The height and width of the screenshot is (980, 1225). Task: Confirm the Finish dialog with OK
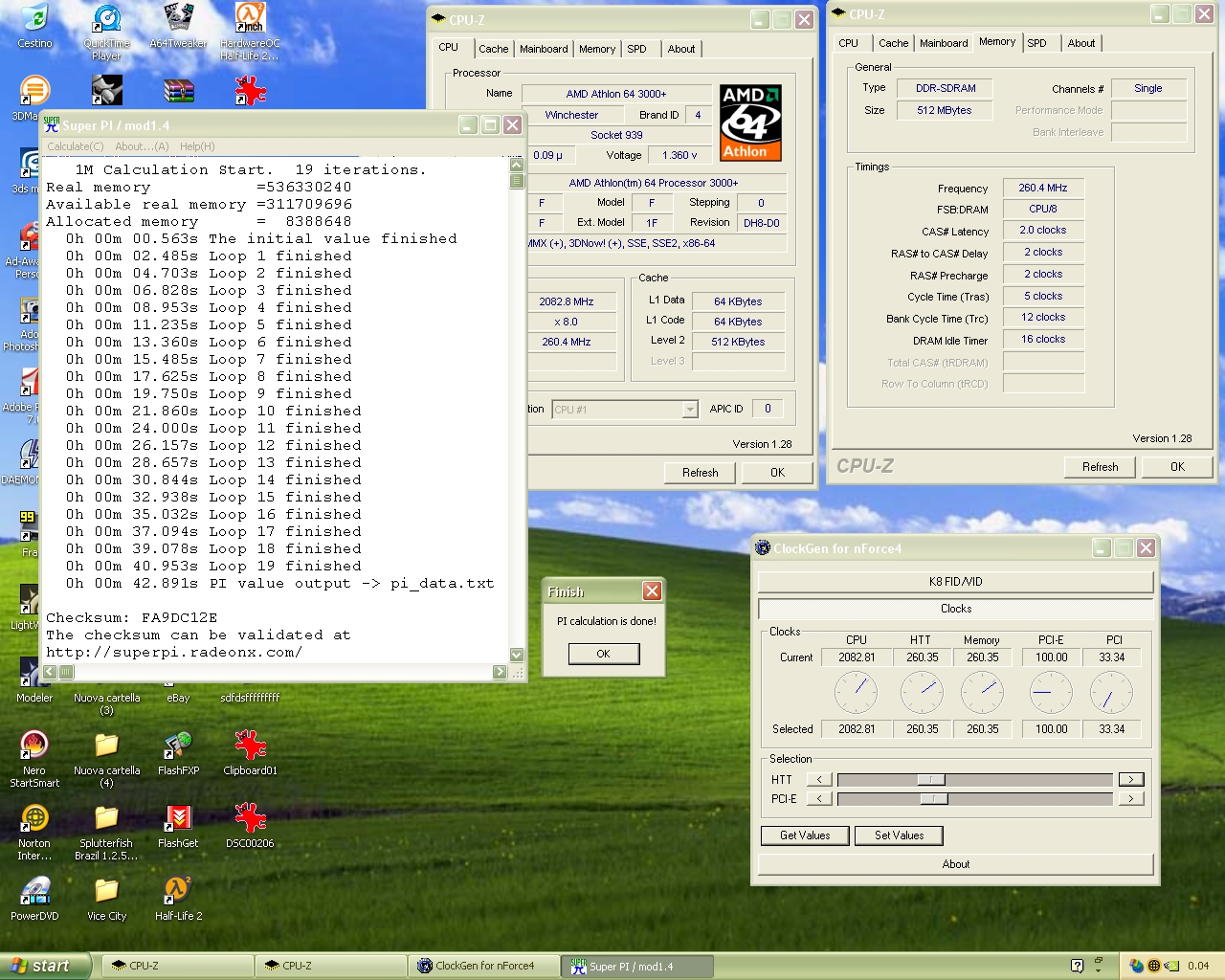tap(603, 654)
